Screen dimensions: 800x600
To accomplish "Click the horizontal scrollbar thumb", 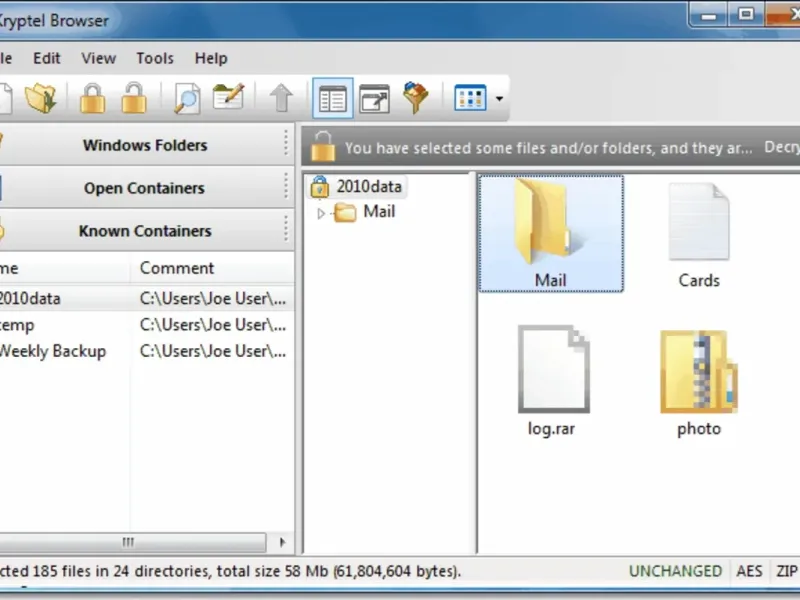I will pyautogui.click(x=131, y=542).
